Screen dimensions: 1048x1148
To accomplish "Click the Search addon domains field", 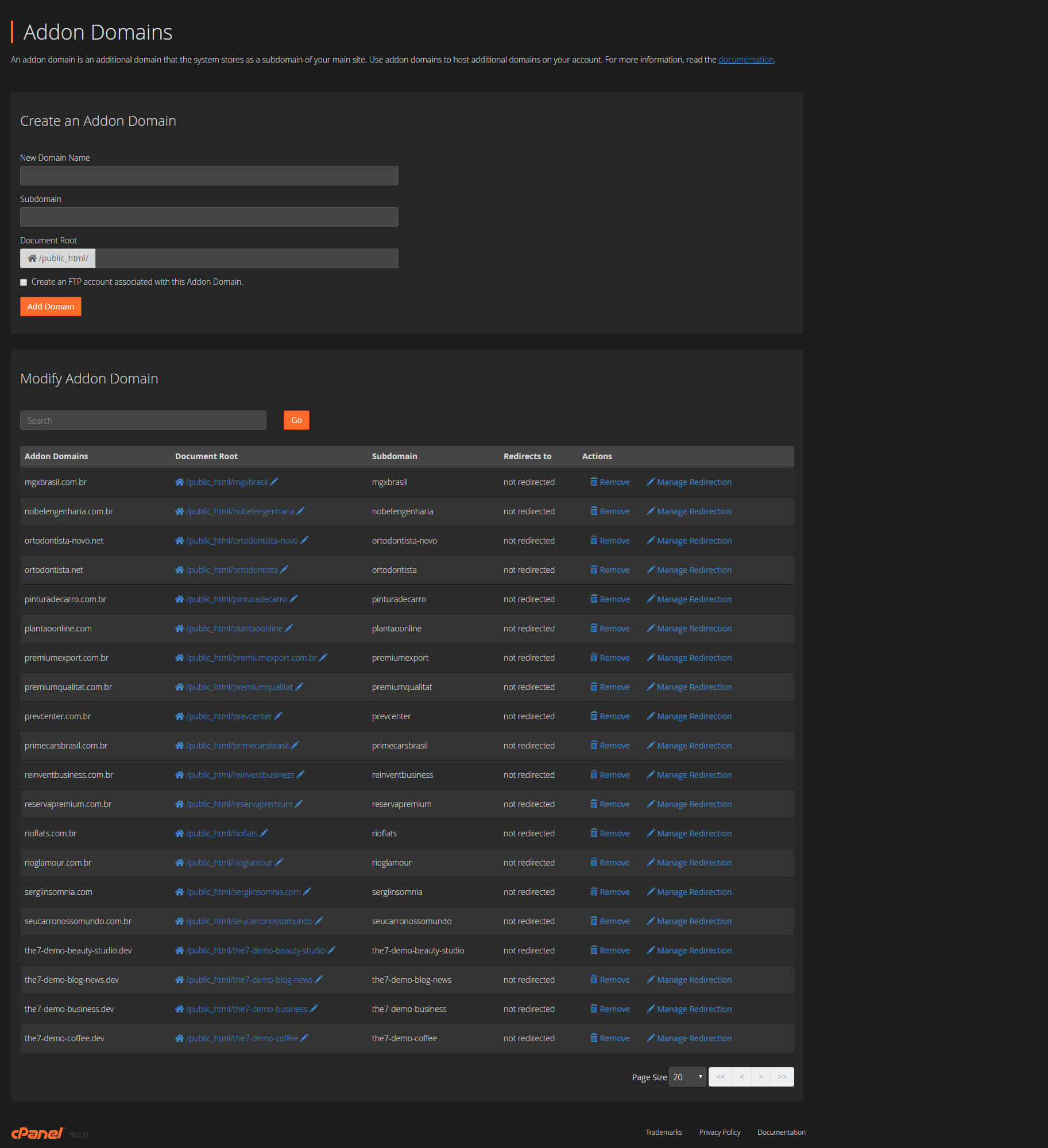I will pos(143,420).
